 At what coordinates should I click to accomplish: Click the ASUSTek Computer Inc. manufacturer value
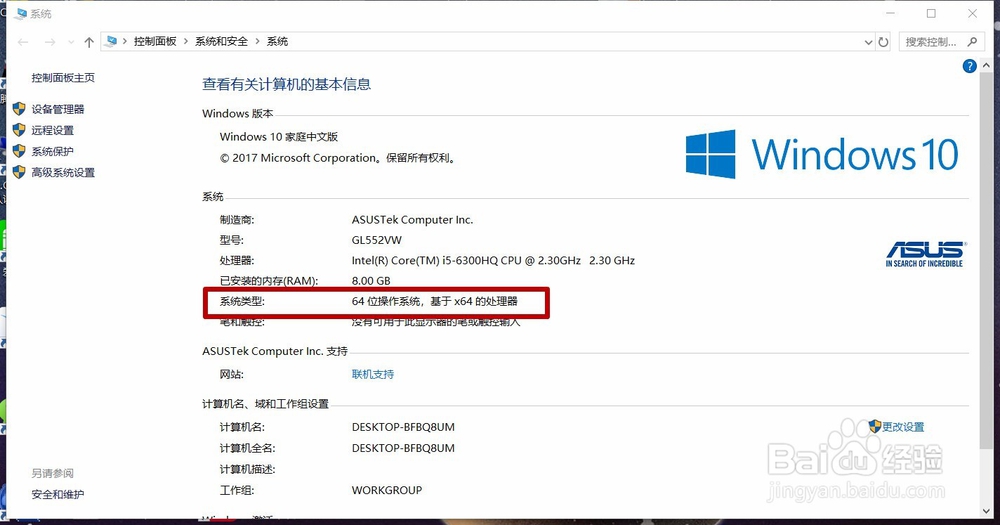(x=413, y=220)
